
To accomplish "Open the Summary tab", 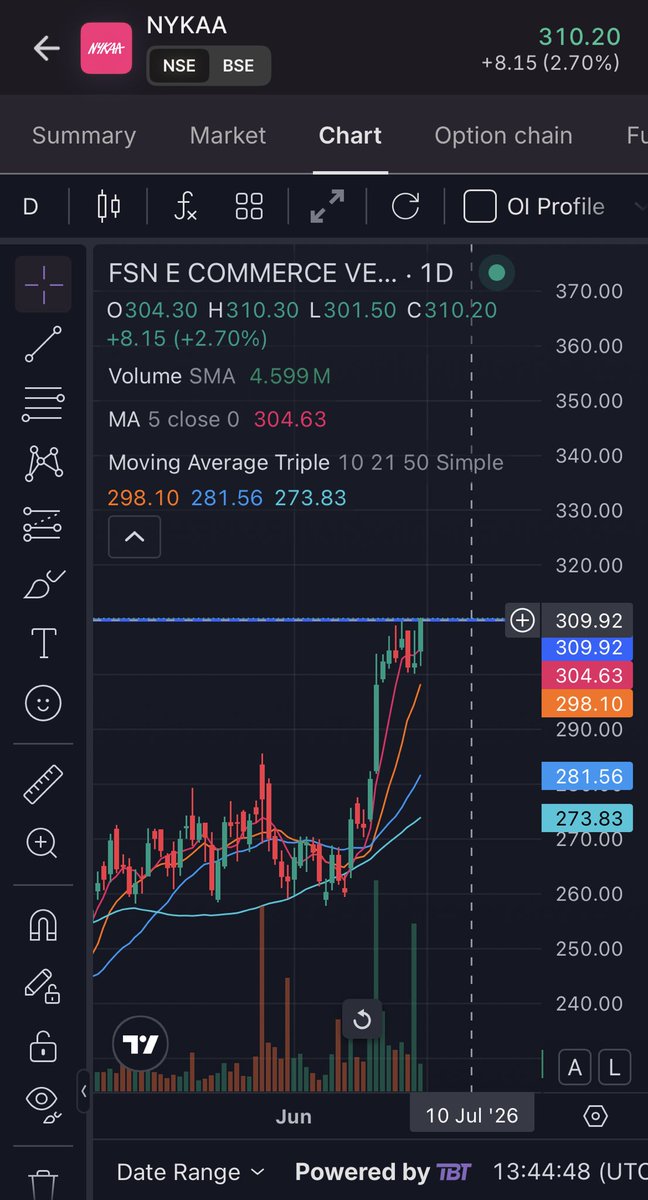I will (84, 135).
